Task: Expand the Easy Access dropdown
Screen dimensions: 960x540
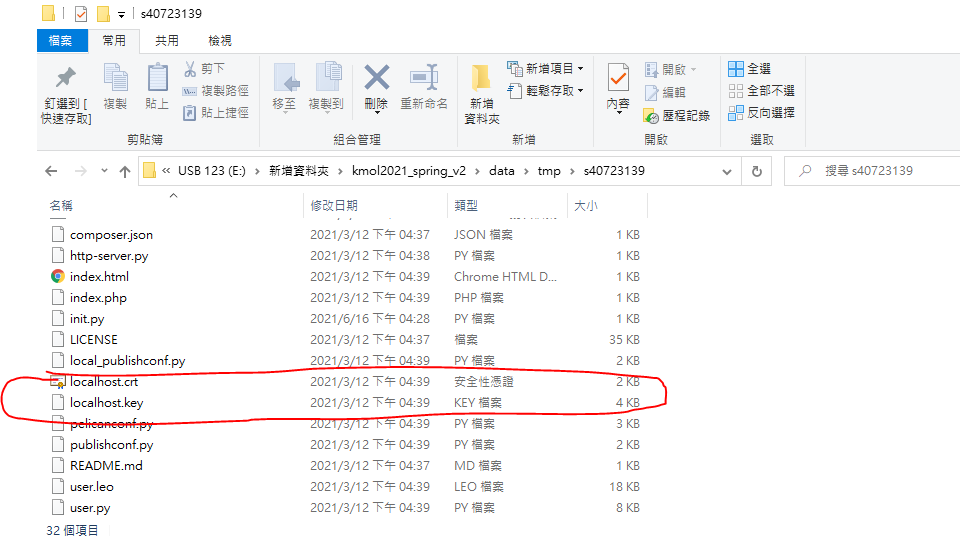Action: click(580, 91)
